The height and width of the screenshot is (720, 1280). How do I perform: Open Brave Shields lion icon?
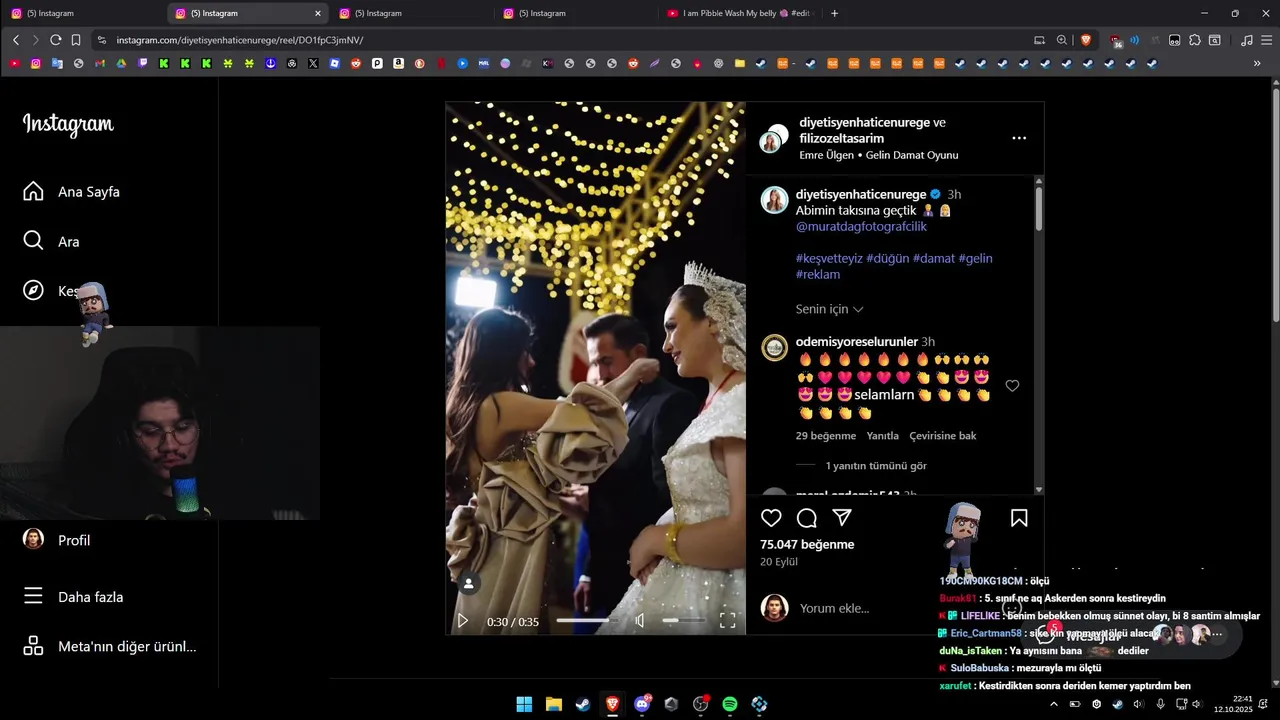[x=1086, y=40]
